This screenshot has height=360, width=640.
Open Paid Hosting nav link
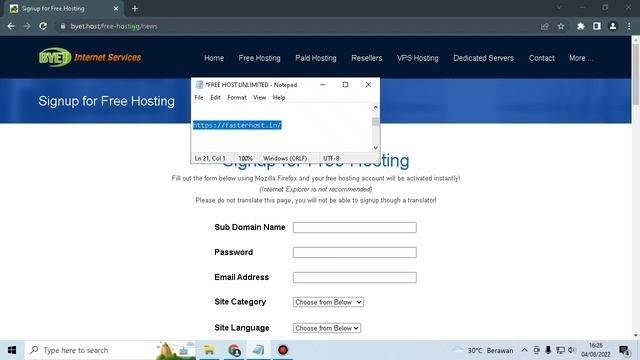click(316, 58)
